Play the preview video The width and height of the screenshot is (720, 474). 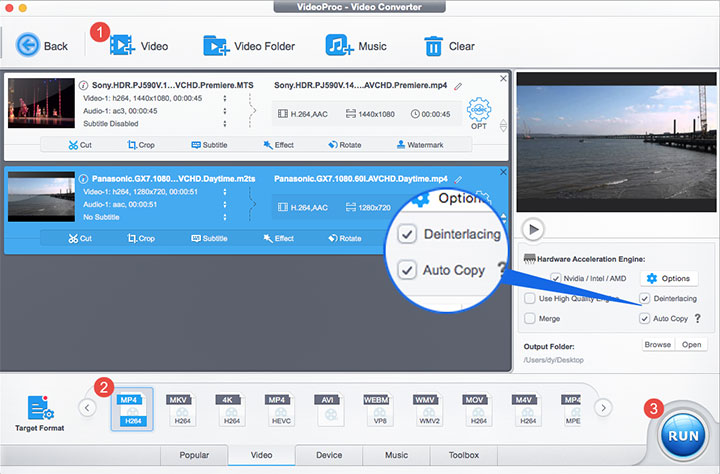tap(533, 229)
